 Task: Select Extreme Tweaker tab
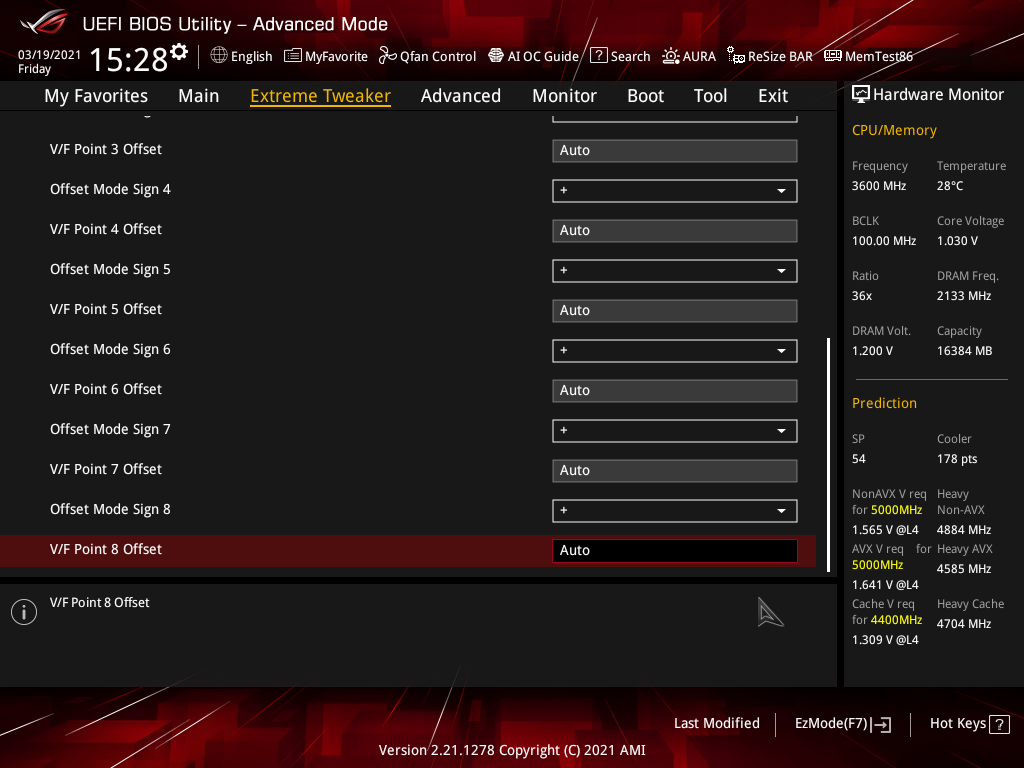[x=321, y=96]
